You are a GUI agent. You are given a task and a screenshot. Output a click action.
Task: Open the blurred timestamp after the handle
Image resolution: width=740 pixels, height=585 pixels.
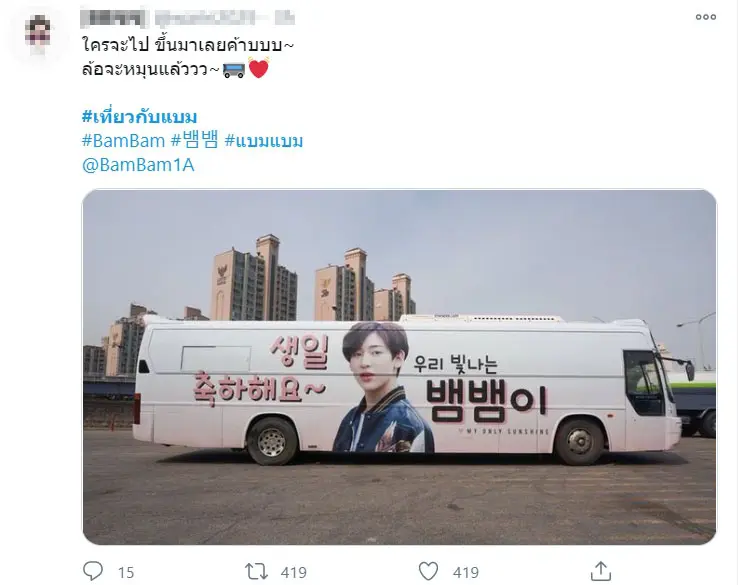tap(284, 17)
